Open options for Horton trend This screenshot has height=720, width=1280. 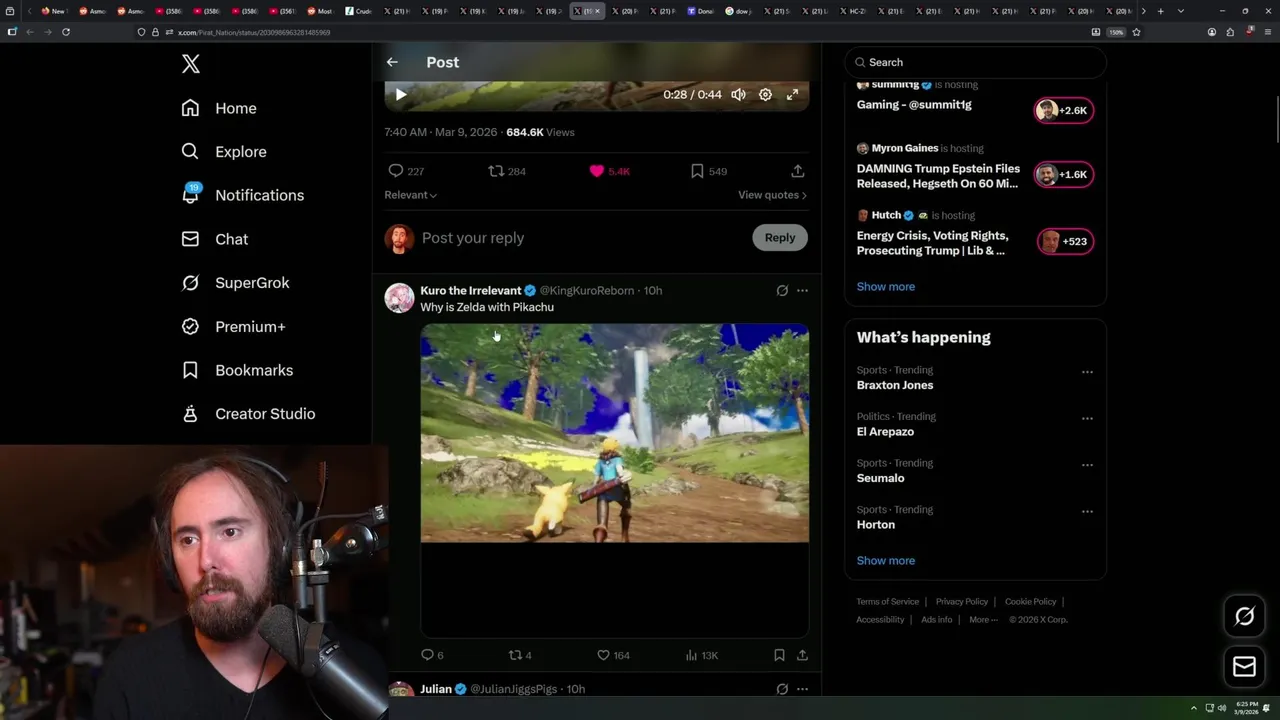[x=1087, y=511]
